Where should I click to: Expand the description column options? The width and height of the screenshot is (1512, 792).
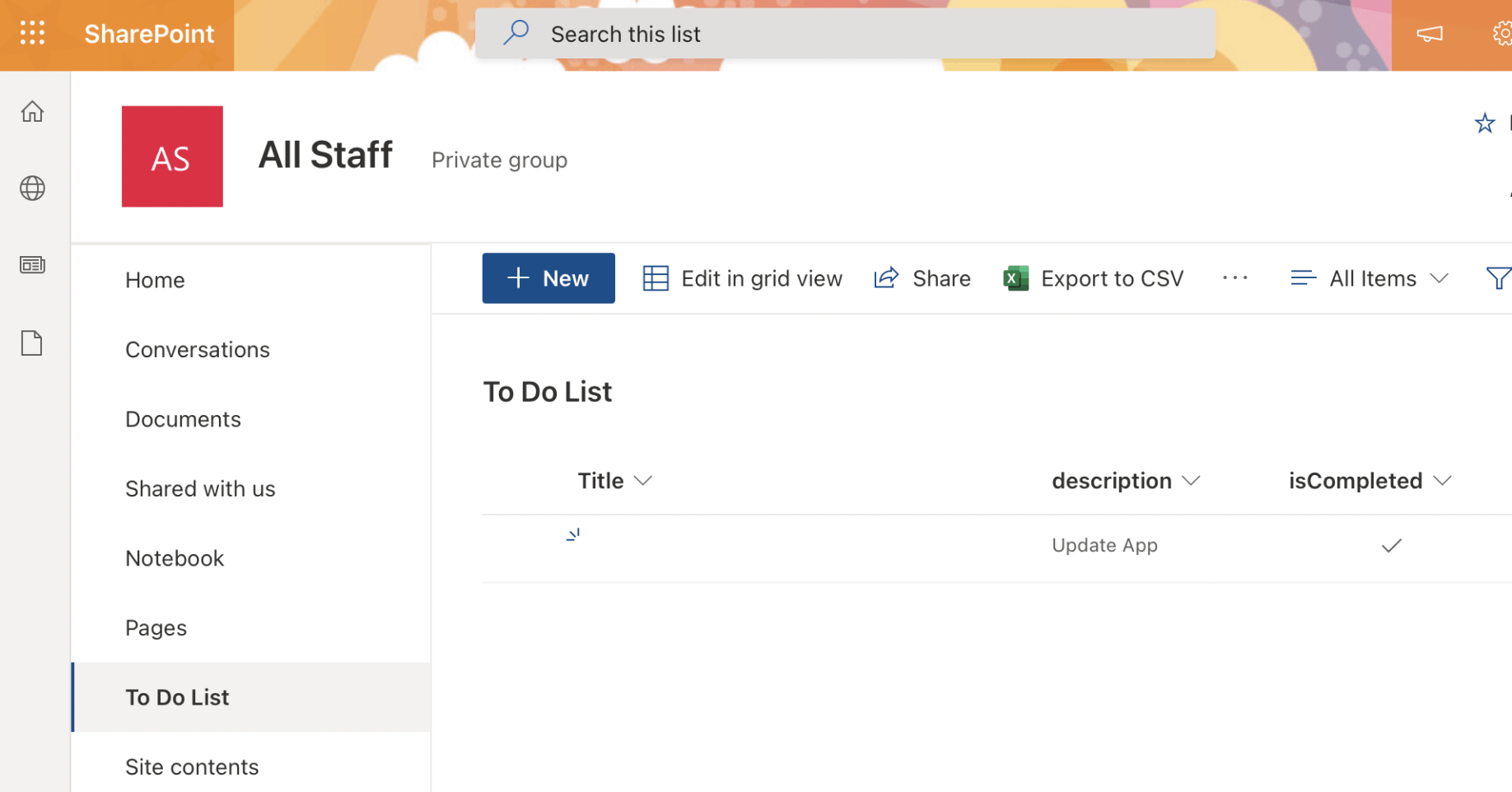coord(1191,481)
